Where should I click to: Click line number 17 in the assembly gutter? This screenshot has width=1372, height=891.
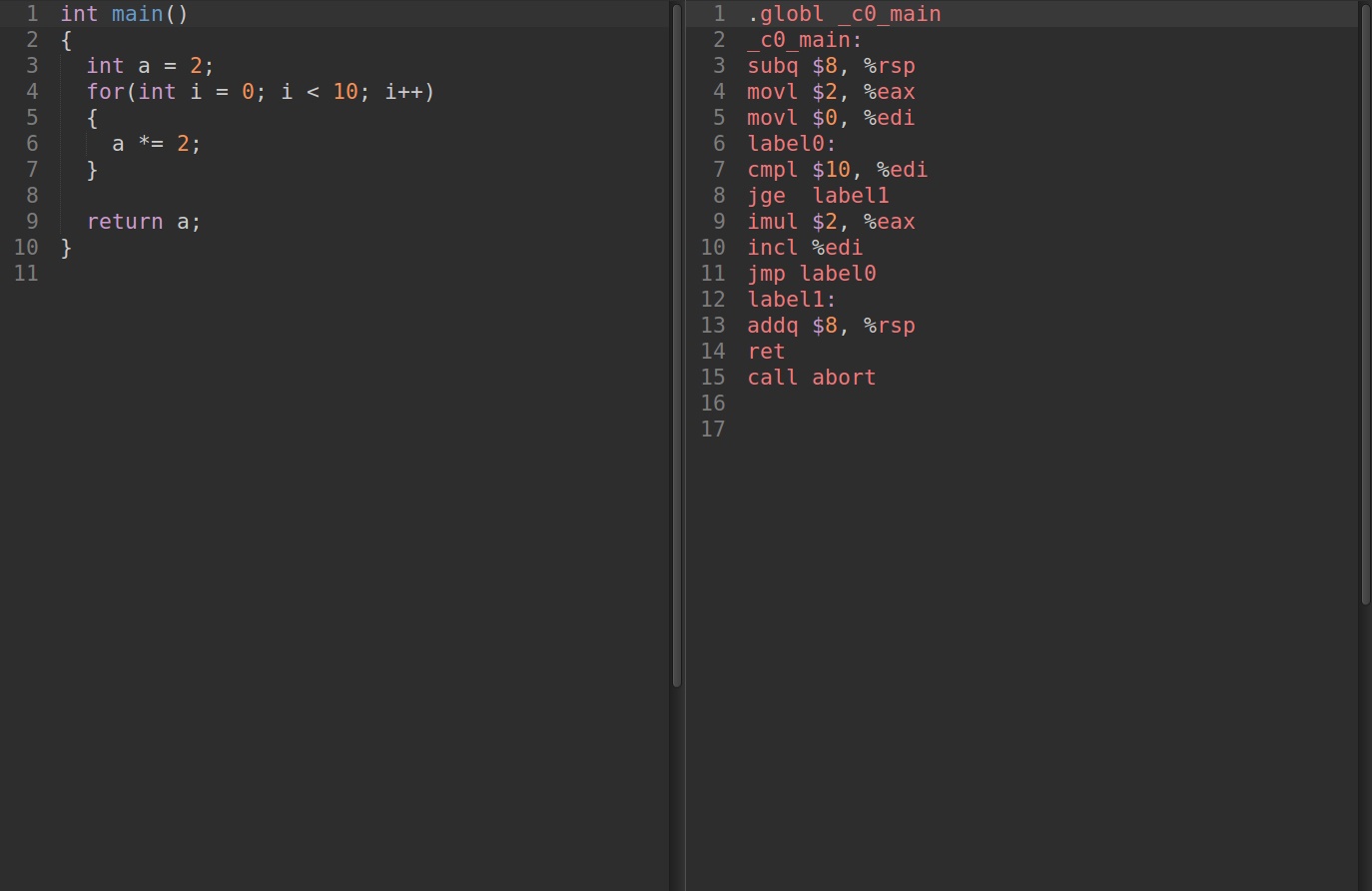tap(713, 430)
